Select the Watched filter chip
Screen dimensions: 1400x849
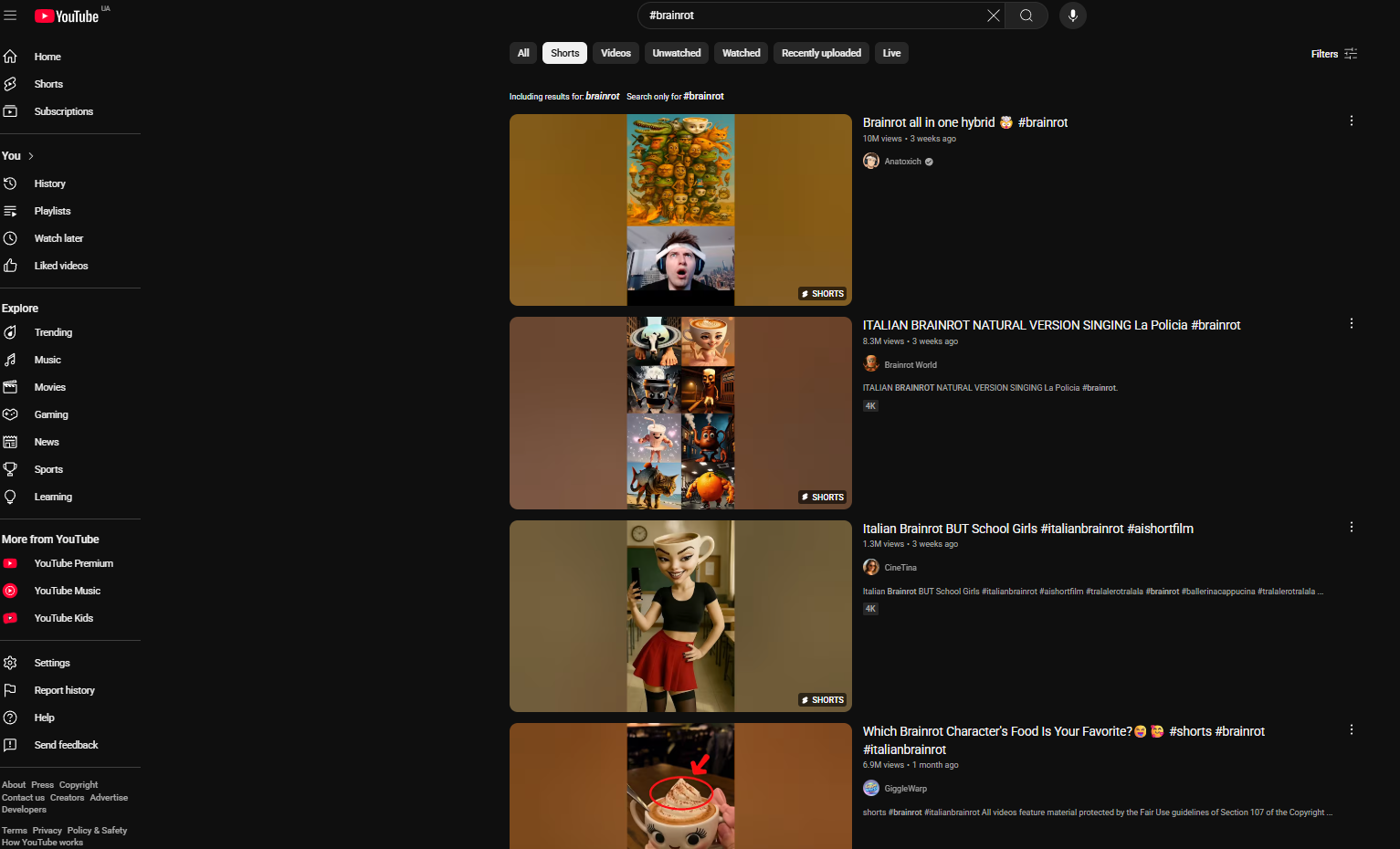(741, 53)
